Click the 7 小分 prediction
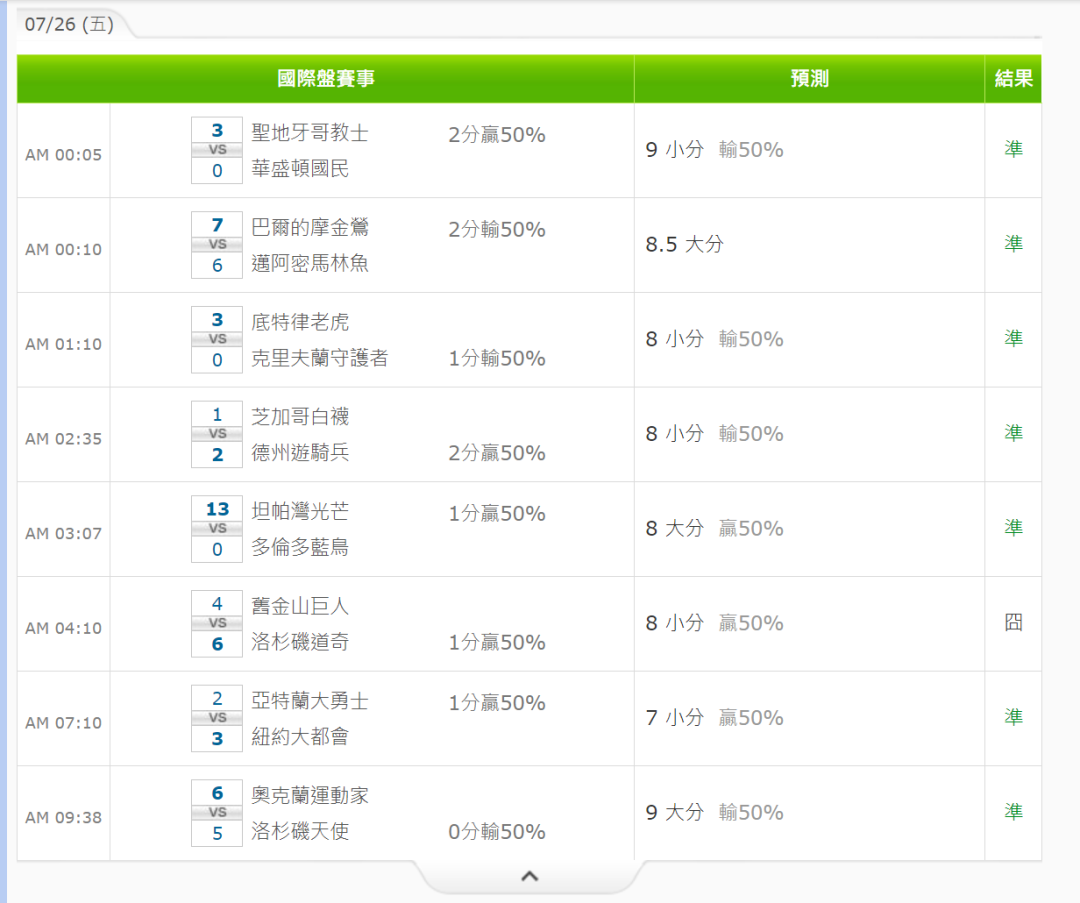Image resolution: width=1080 pixels, height=903 pixels. [674, 718]
